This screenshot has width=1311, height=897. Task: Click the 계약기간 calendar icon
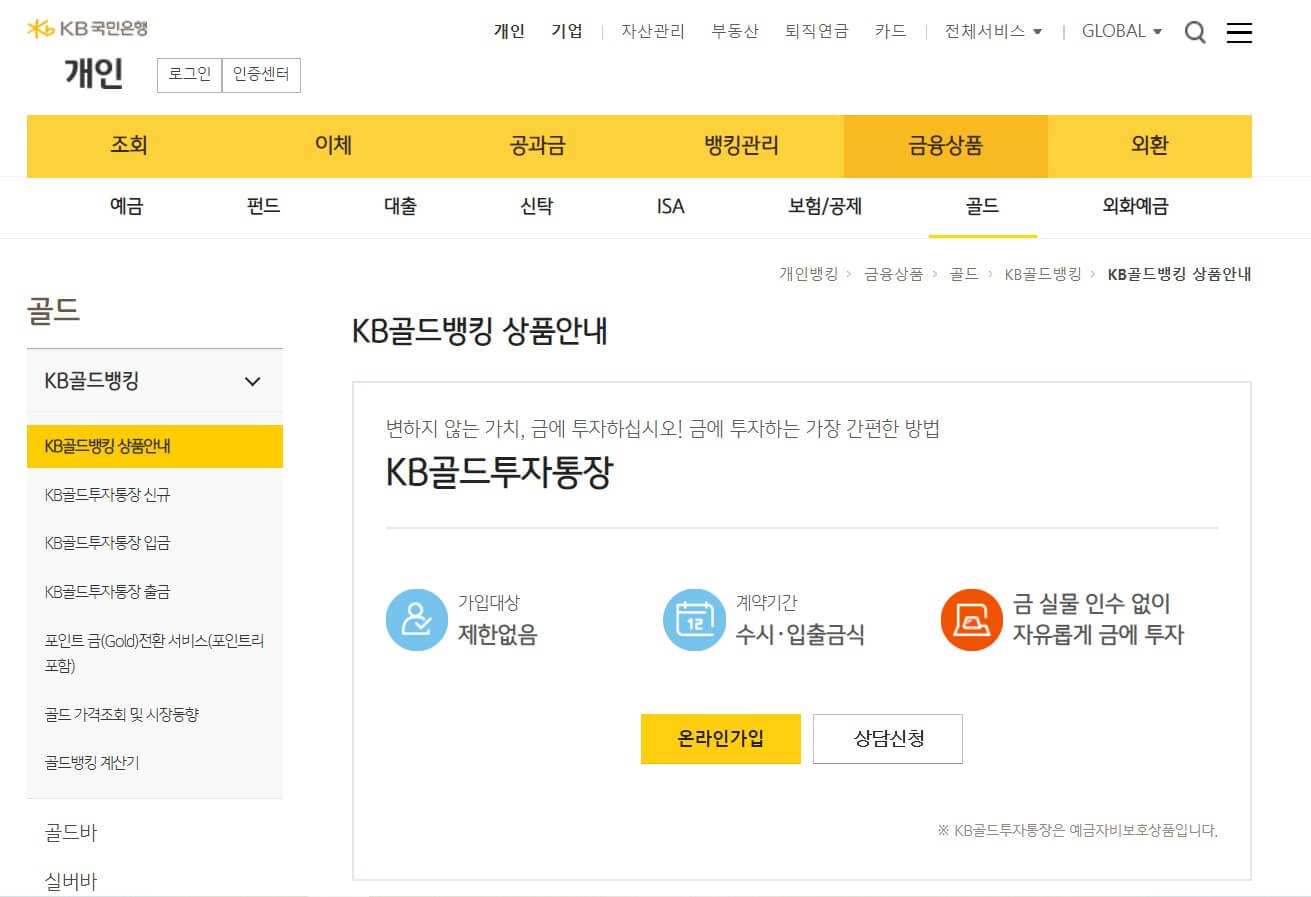click(x=694, y=620)
